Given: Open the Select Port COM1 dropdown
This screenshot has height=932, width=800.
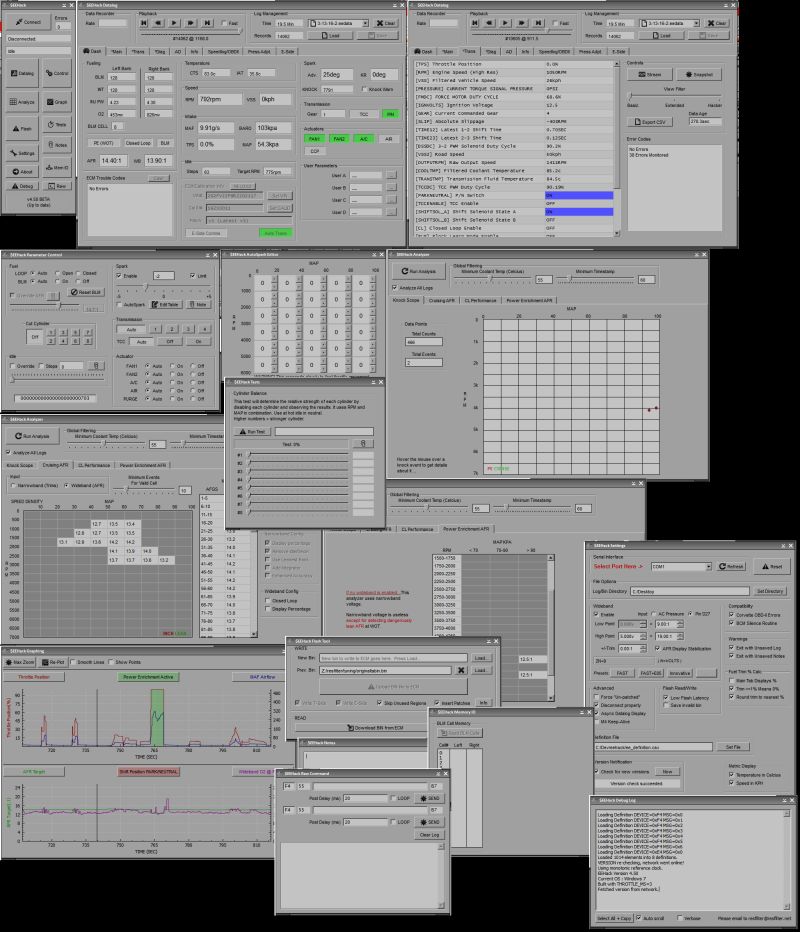Looking at the screenshot, I should point(709,566).
